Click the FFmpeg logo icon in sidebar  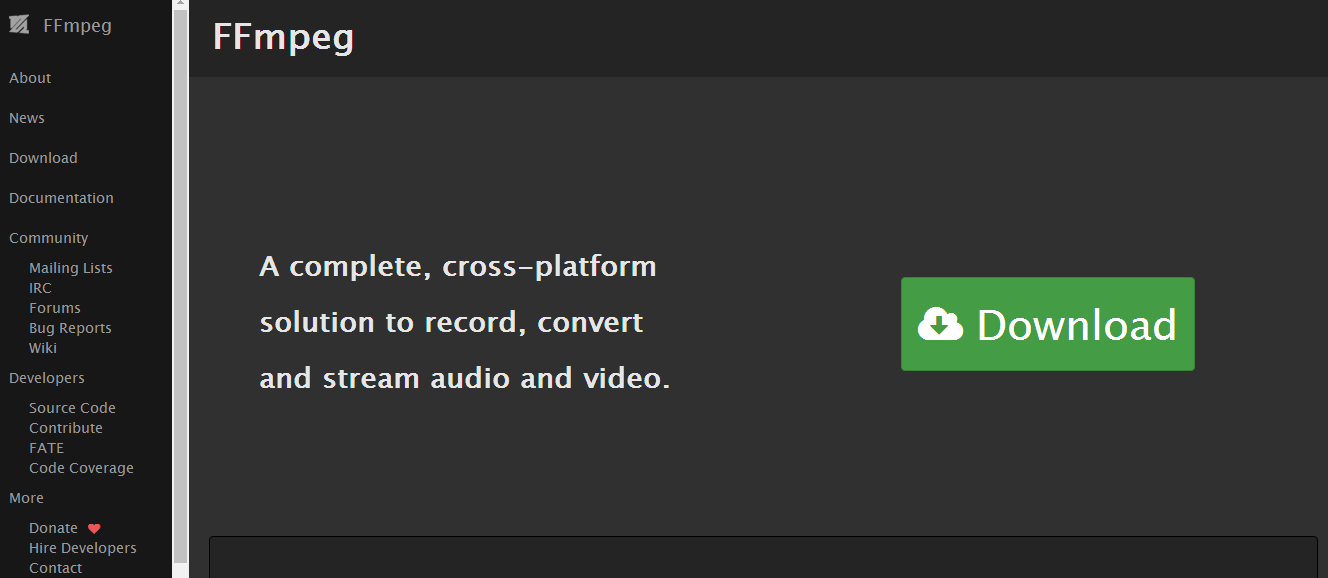19,26
